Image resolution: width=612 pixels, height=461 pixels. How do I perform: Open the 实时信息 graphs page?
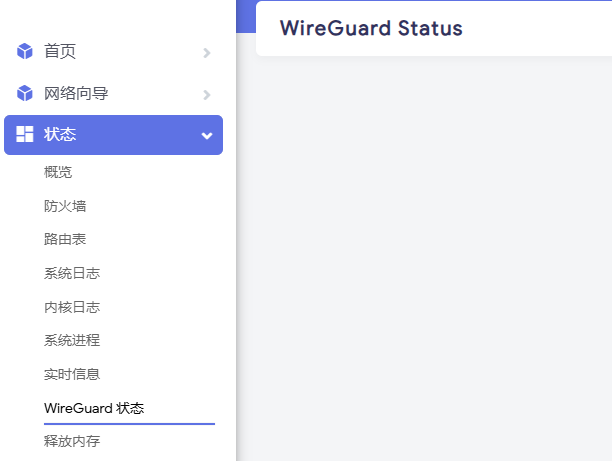coord(72,374)
